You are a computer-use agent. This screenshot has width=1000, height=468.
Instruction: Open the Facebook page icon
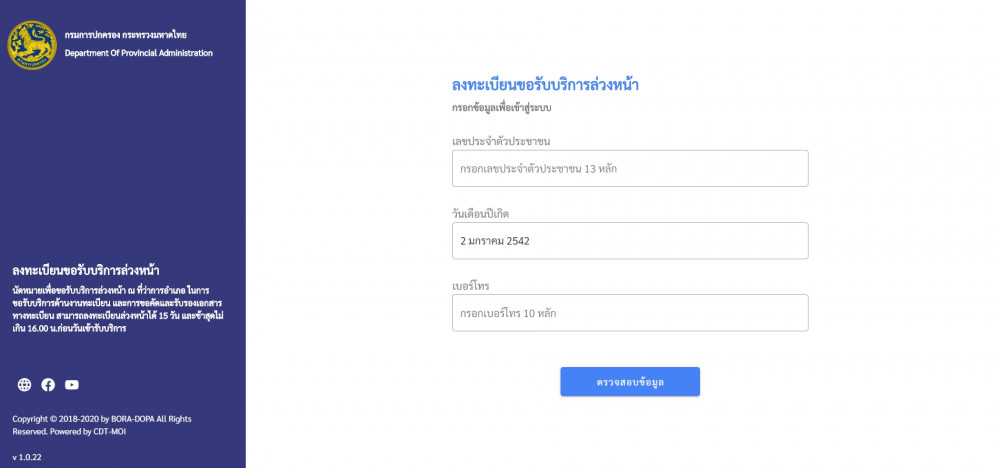(x=48, y=384)
